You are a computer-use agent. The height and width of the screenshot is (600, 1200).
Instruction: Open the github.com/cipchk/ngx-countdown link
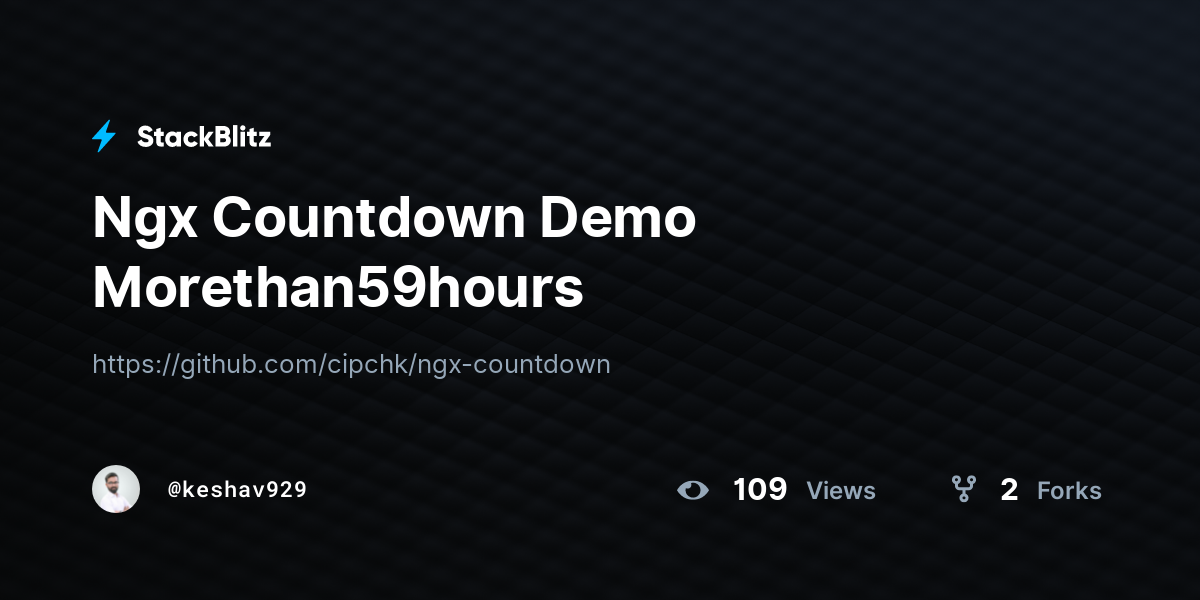tap(351, 364)
